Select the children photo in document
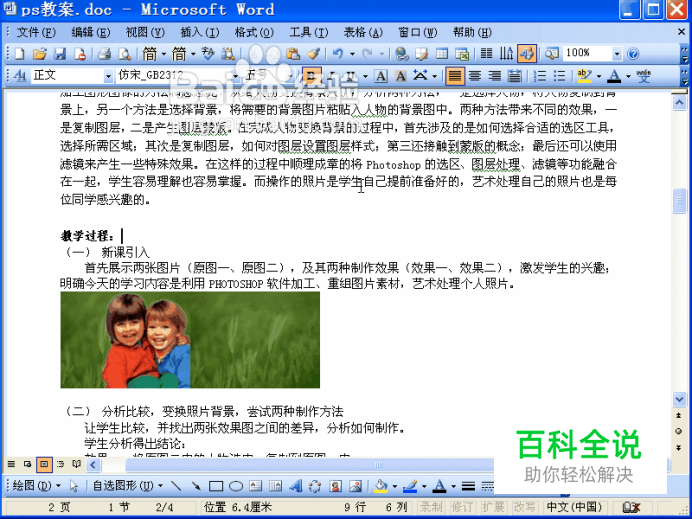The image size is (692, 519). click(190, 340)
